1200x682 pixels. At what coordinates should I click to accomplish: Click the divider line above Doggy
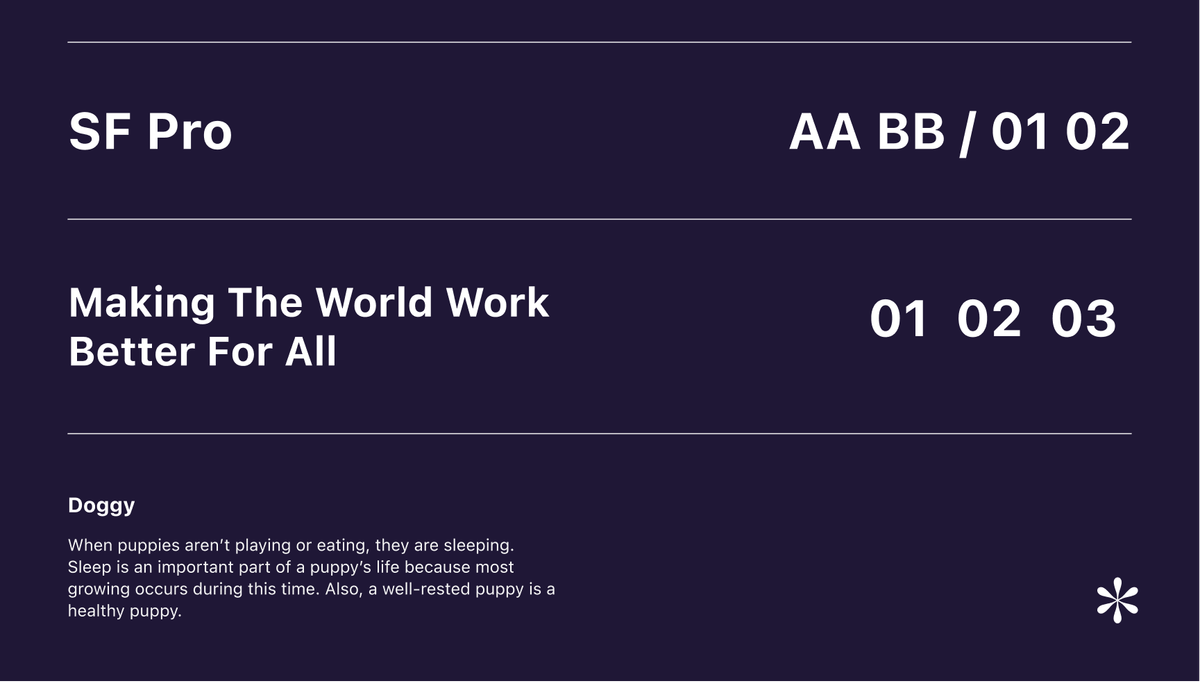[600, 434]
